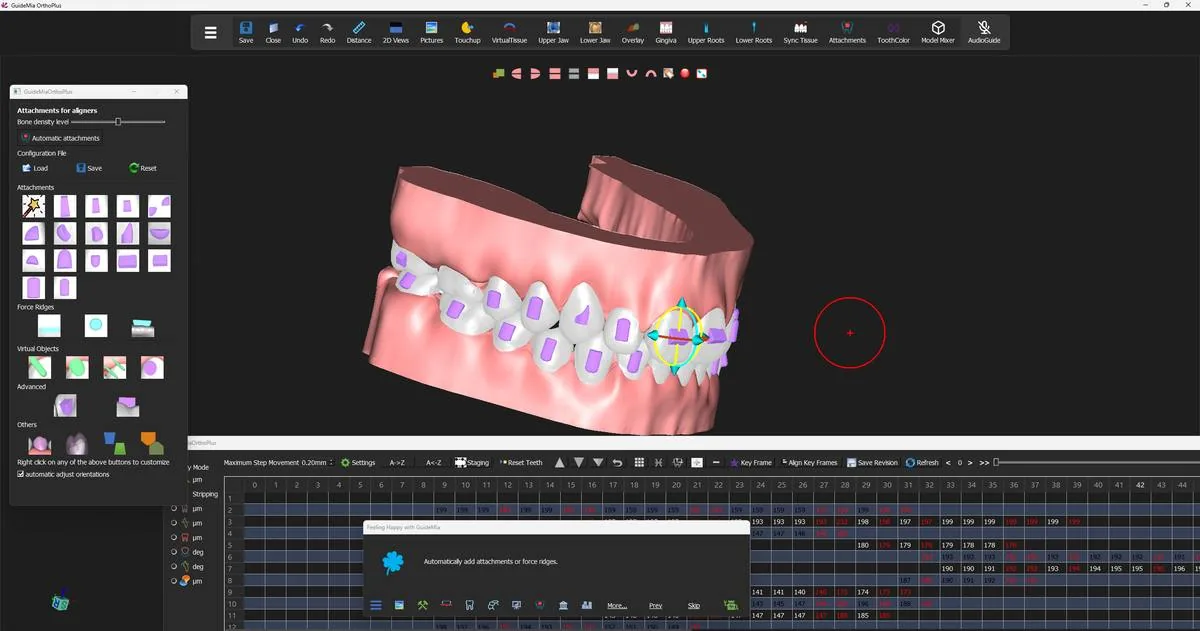Click the Automatic attachments button
The height and width of the screenshot is (631, 1200).
click(60, 138)
